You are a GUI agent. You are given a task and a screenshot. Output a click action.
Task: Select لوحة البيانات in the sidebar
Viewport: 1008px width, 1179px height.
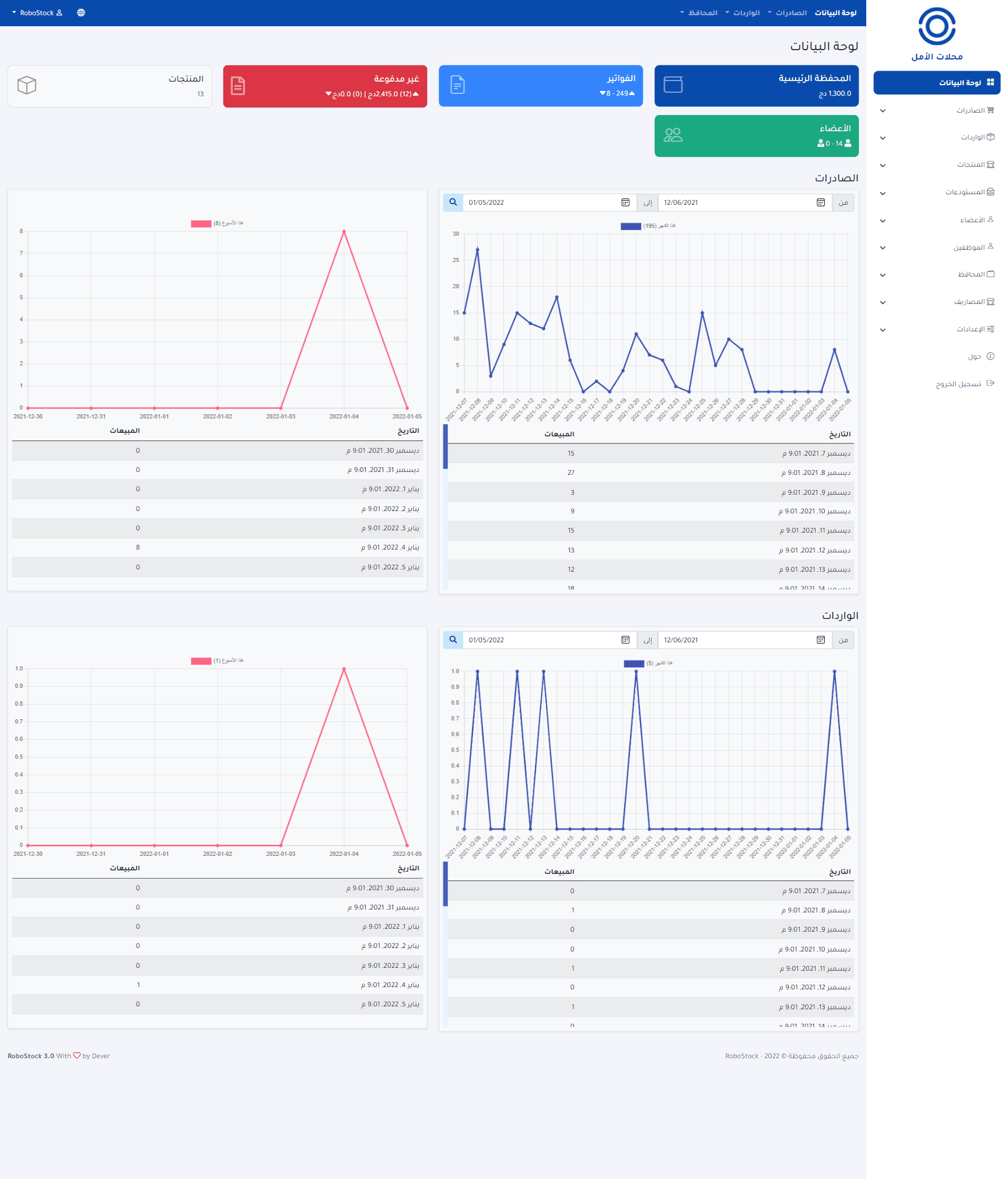tap(936, 83)
